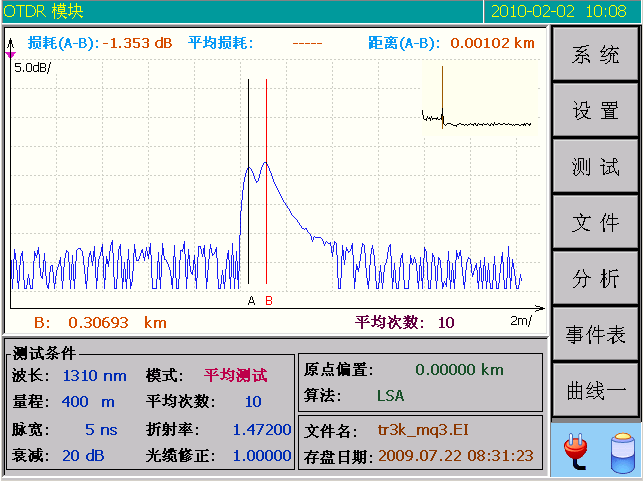Check the battery status icon

(x=622, y=452)
